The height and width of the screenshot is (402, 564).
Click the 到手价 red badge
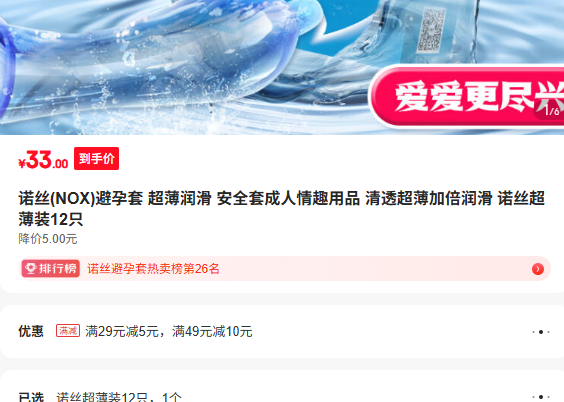pyautogui.click(x=96, y=159)
